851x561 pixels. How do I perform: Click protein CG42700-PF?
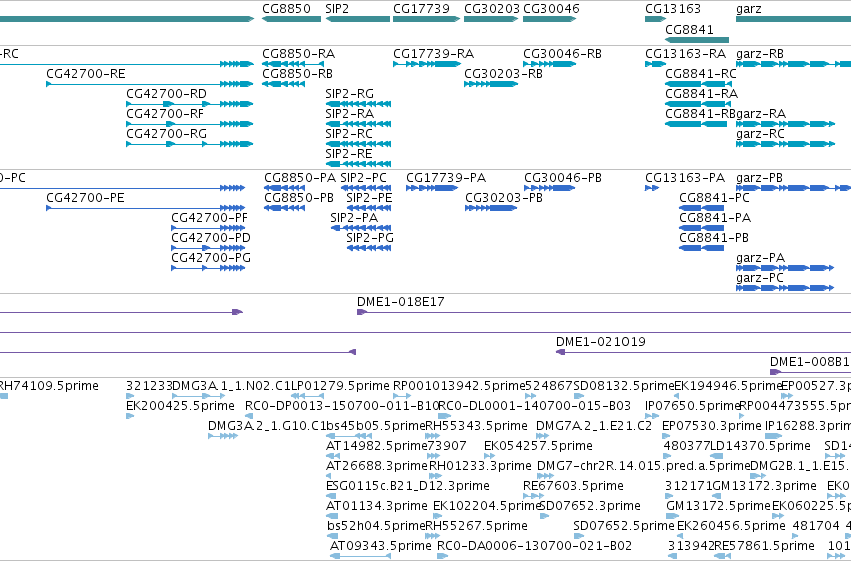pyautogui.click(x=208, y=228)
